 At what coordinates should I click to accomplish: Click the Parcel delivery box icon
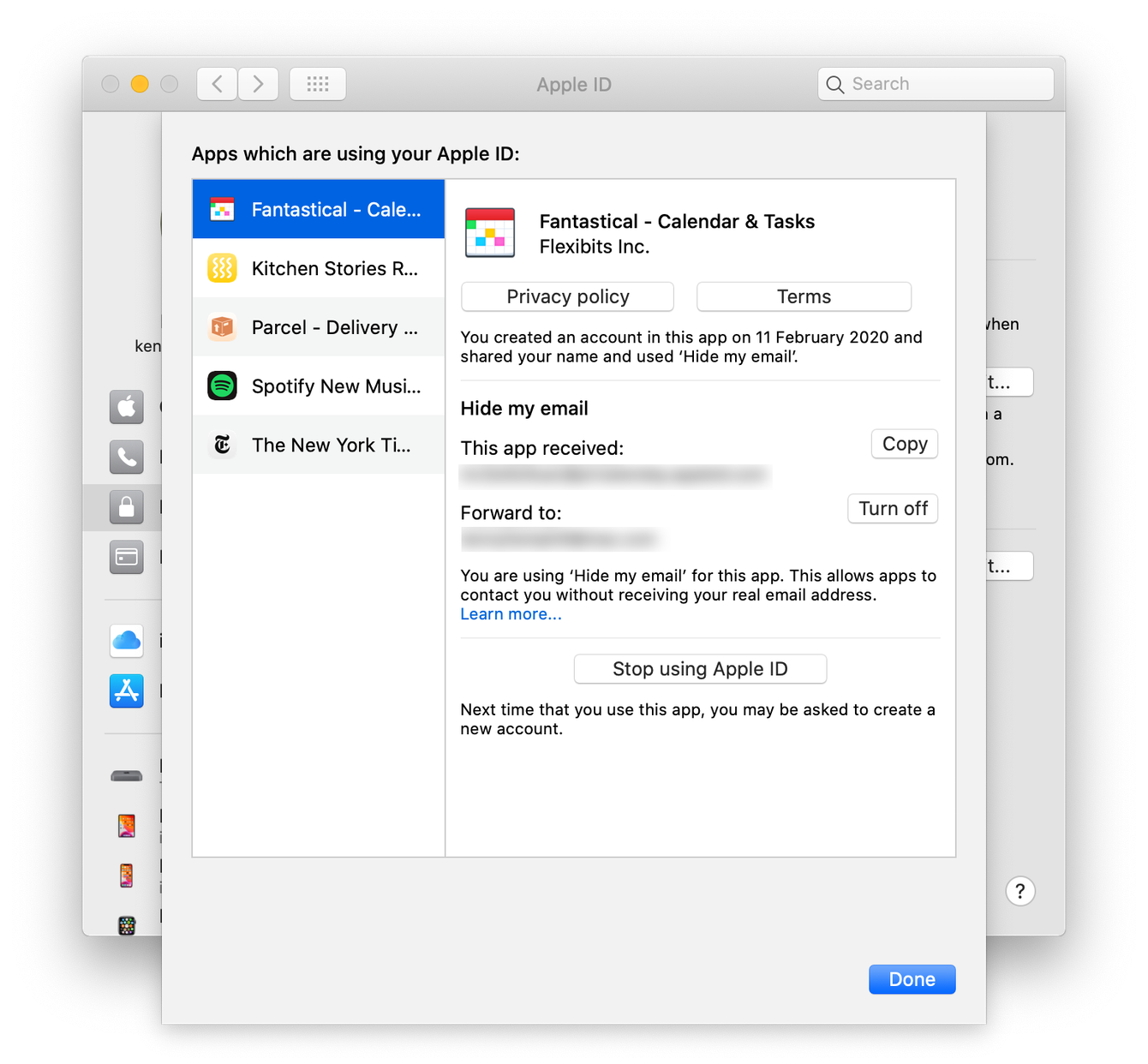(x=222, y=327)
